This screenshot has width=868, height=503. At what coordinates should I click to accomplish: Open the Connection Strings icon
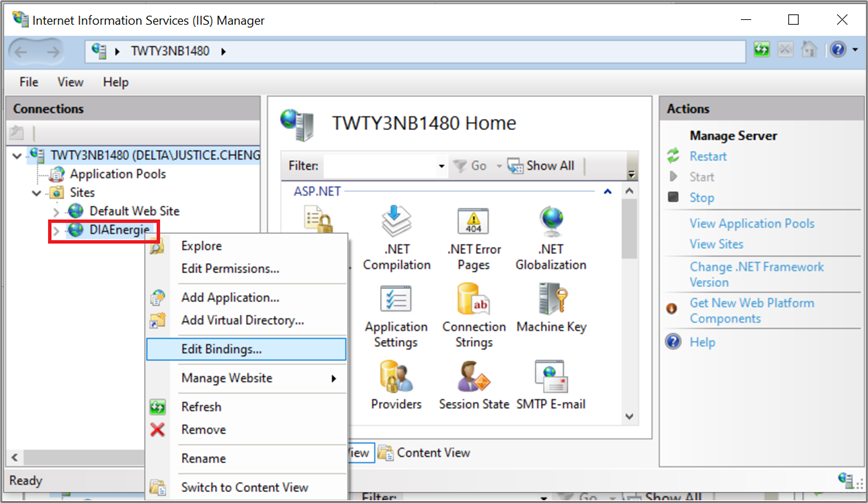[x=473, y=315]
